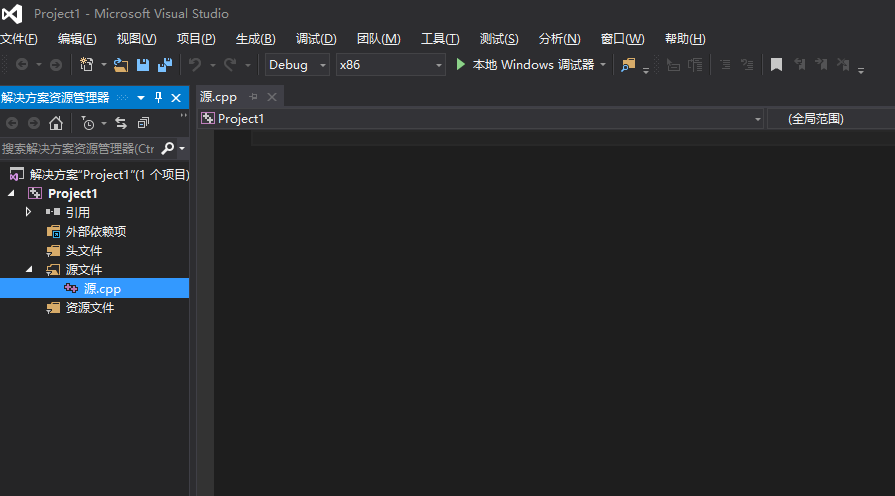Open the undo history dropdown arrow
This screenshot has width=895, height=496.
pos(212,65)
